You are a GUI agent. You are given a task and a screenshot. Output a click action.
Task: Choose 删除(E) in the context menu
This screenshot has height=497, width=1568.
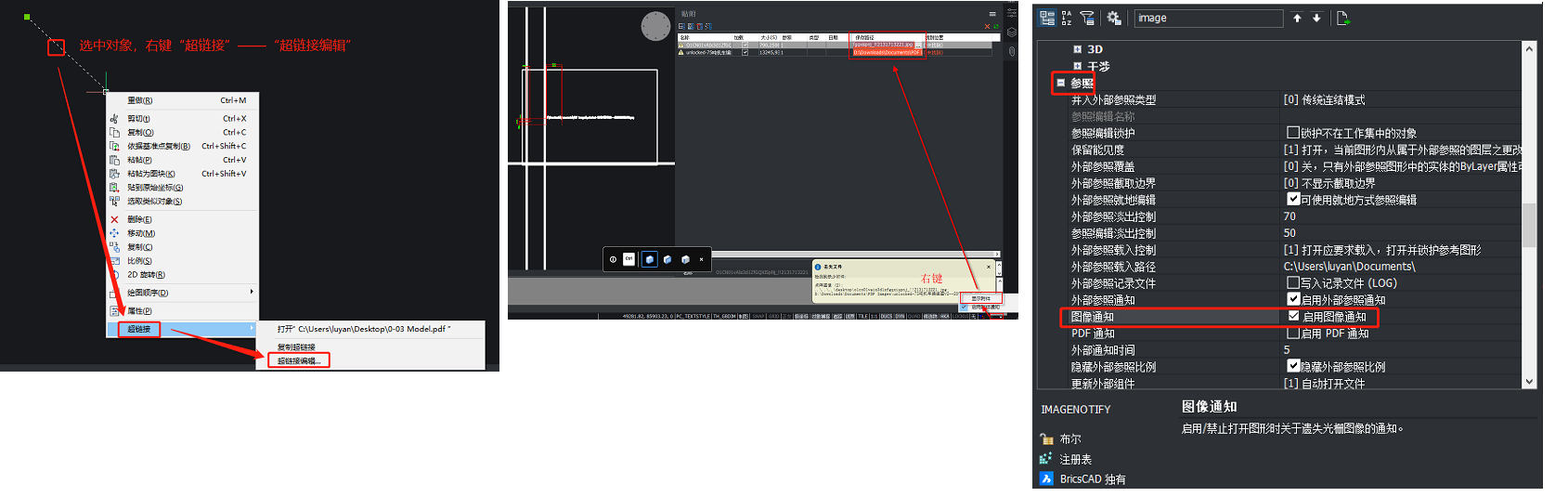pos(139,219)
